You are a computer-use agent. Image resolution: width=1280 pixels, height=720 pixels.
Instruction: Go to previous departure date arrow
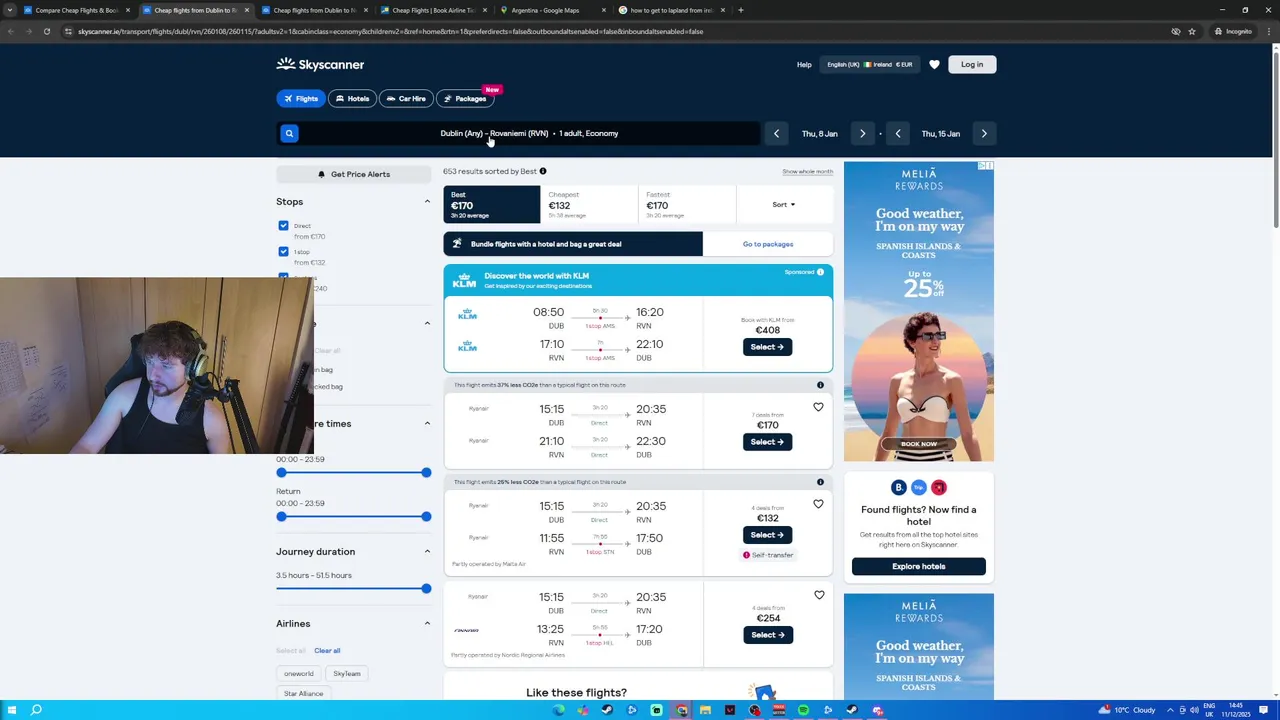[776, 133]
